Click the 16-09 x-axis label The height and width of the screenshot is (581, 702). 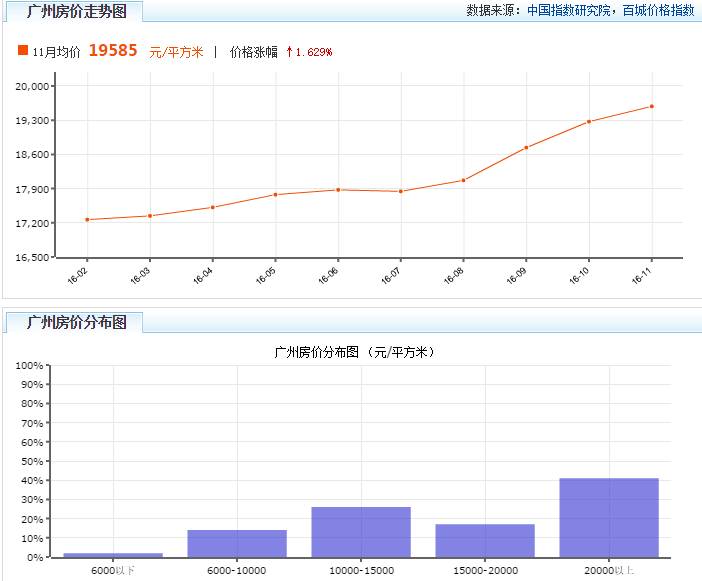(x=516, y=275)
